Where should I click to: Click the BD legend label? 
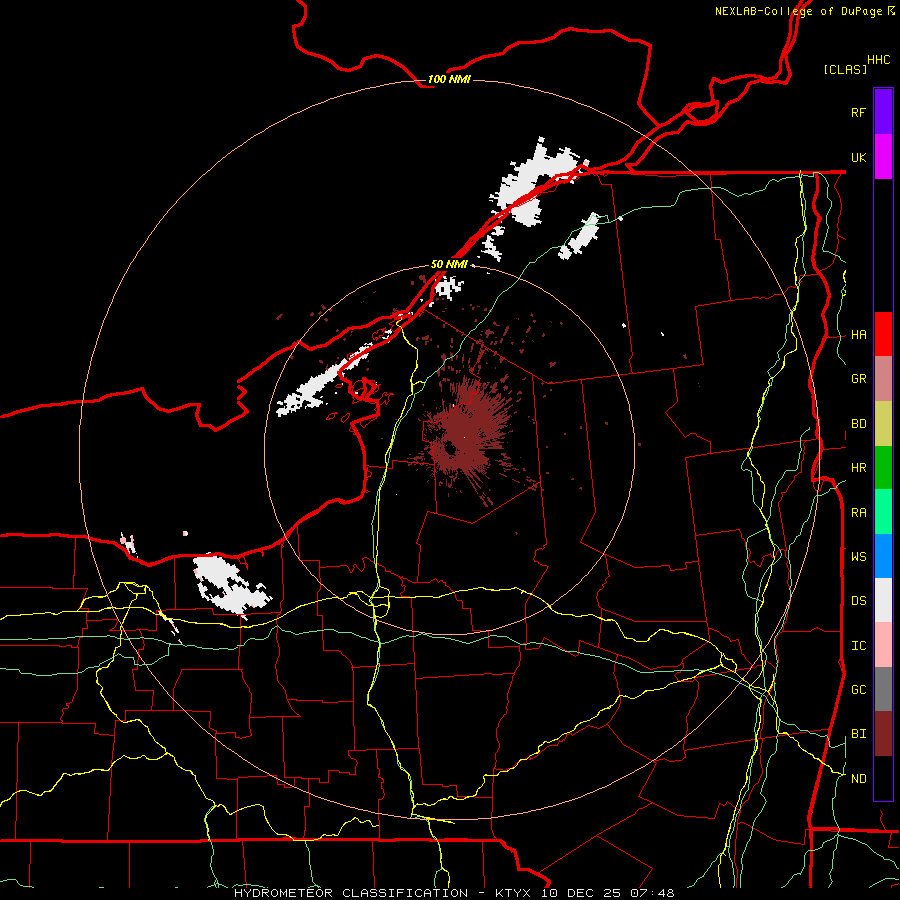click(x=859, y=424)
